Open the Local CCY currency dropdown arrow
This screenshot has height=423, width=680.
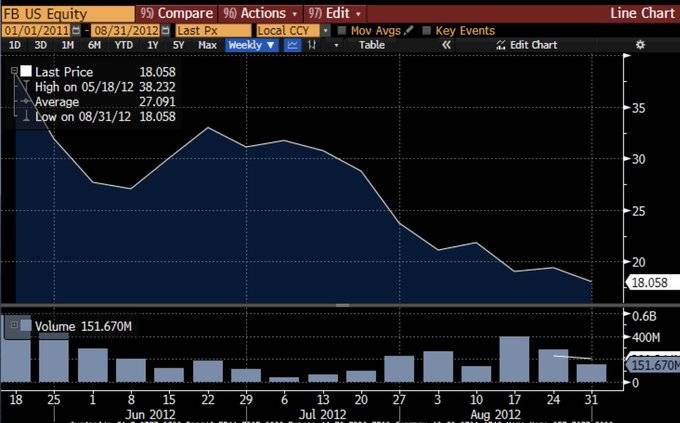pos(325,31)
